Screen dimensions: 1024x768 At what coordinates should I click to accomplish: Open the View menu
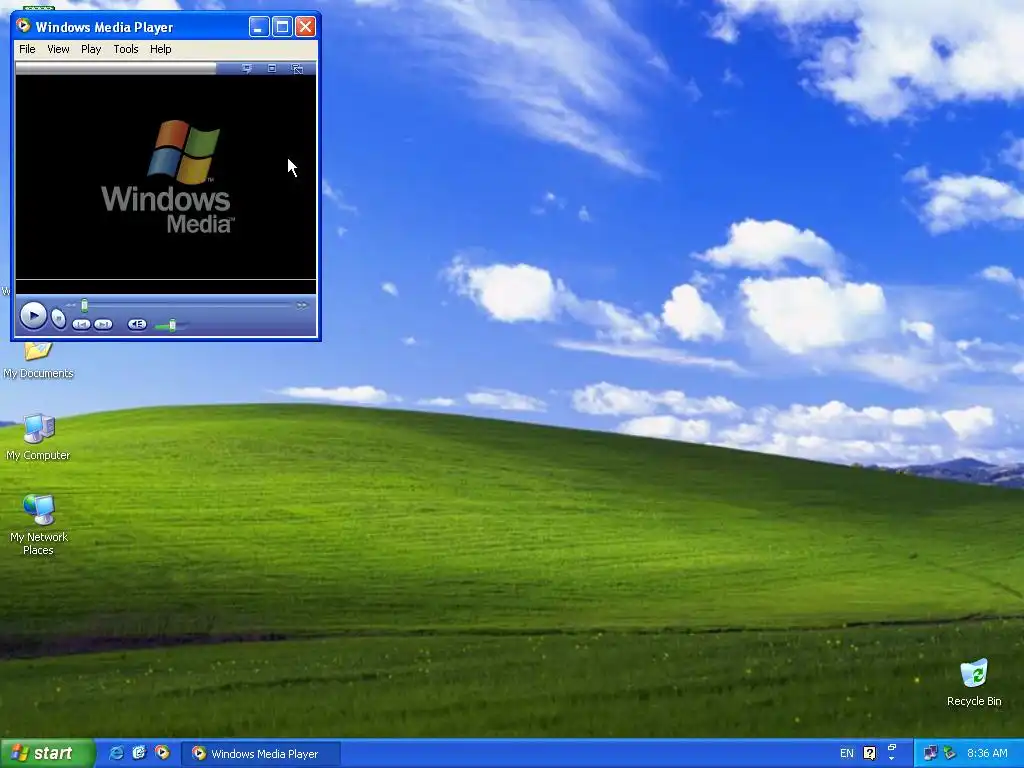[x=58, y=49]
